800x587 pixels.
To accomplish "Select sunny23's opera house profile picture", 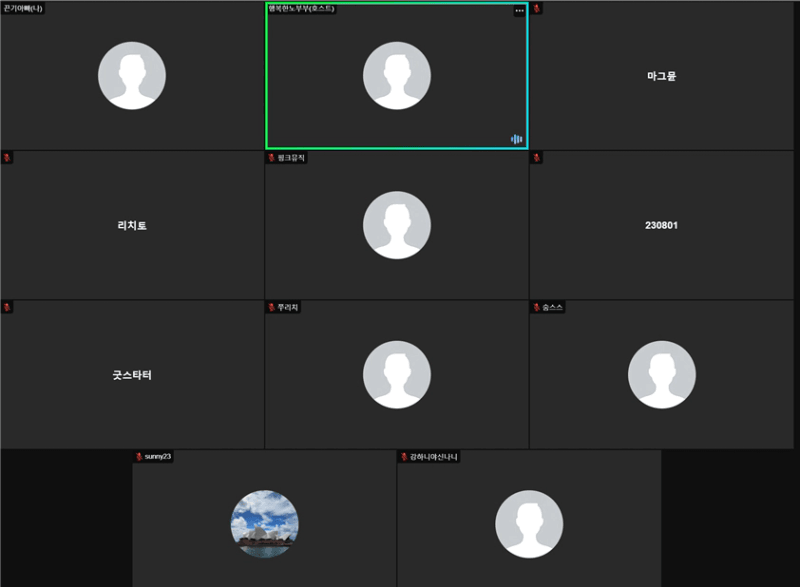I will (264, 524).
